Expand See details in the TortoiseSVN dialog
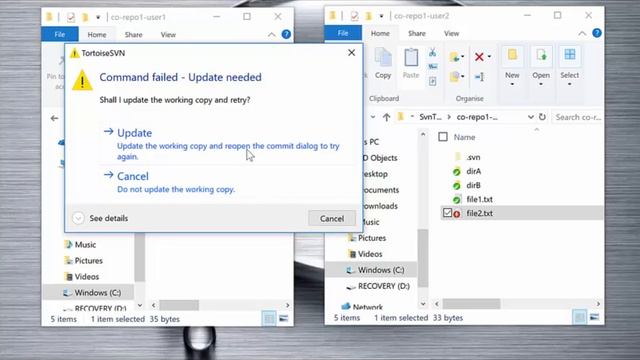 pos(100,218)
